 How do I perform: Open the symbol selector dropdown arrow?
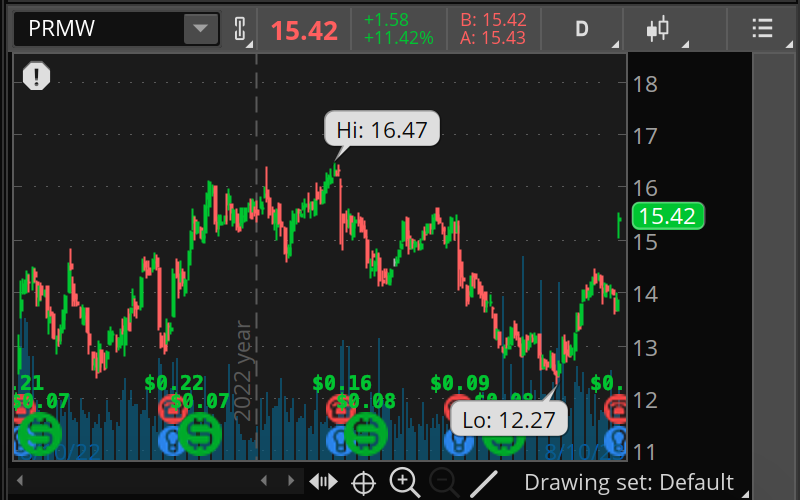pos(201,29)
